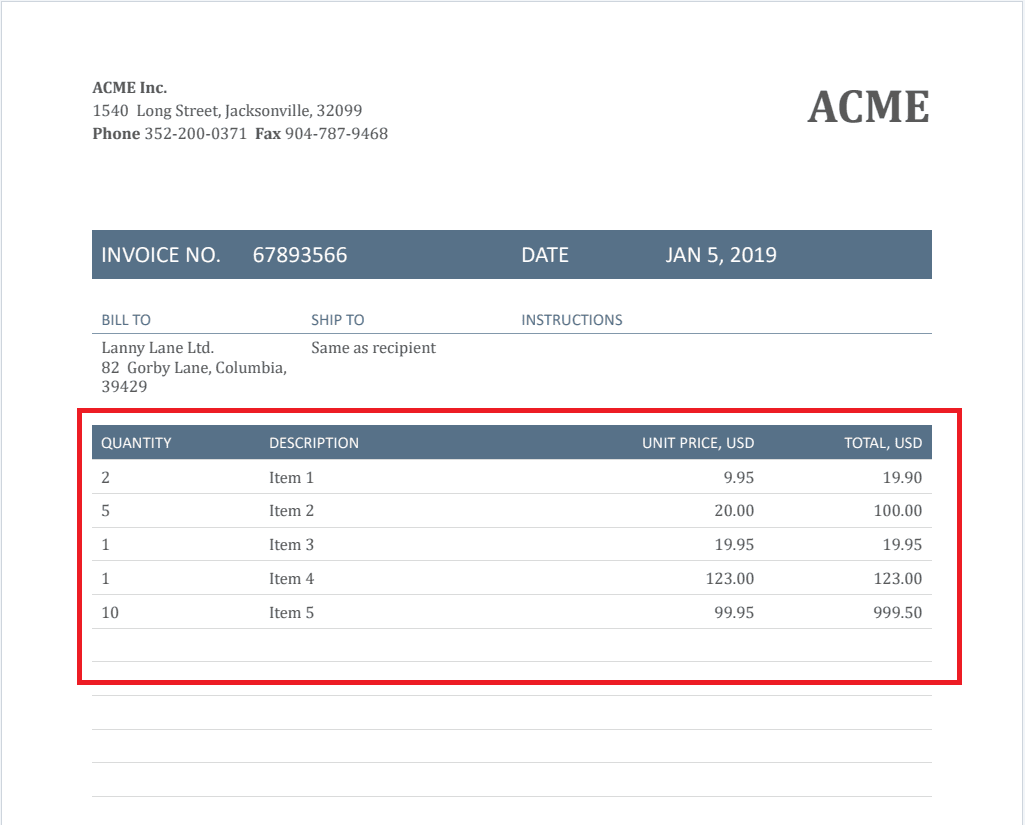Click the fax number 904-787-9468
Image resolution: width=1025 pixels, height=825 pixels.
click(336, 133)
